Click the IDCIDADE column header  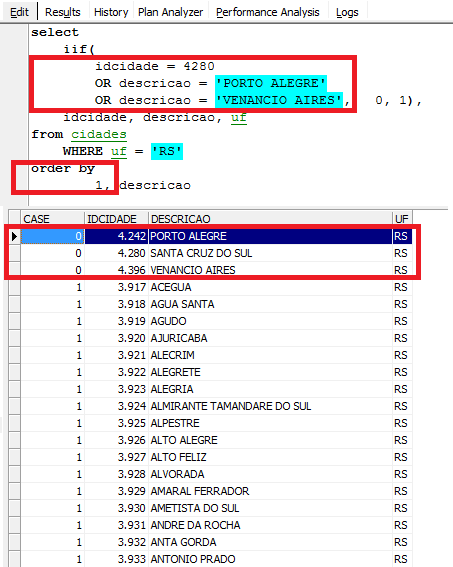click(116, 219)
